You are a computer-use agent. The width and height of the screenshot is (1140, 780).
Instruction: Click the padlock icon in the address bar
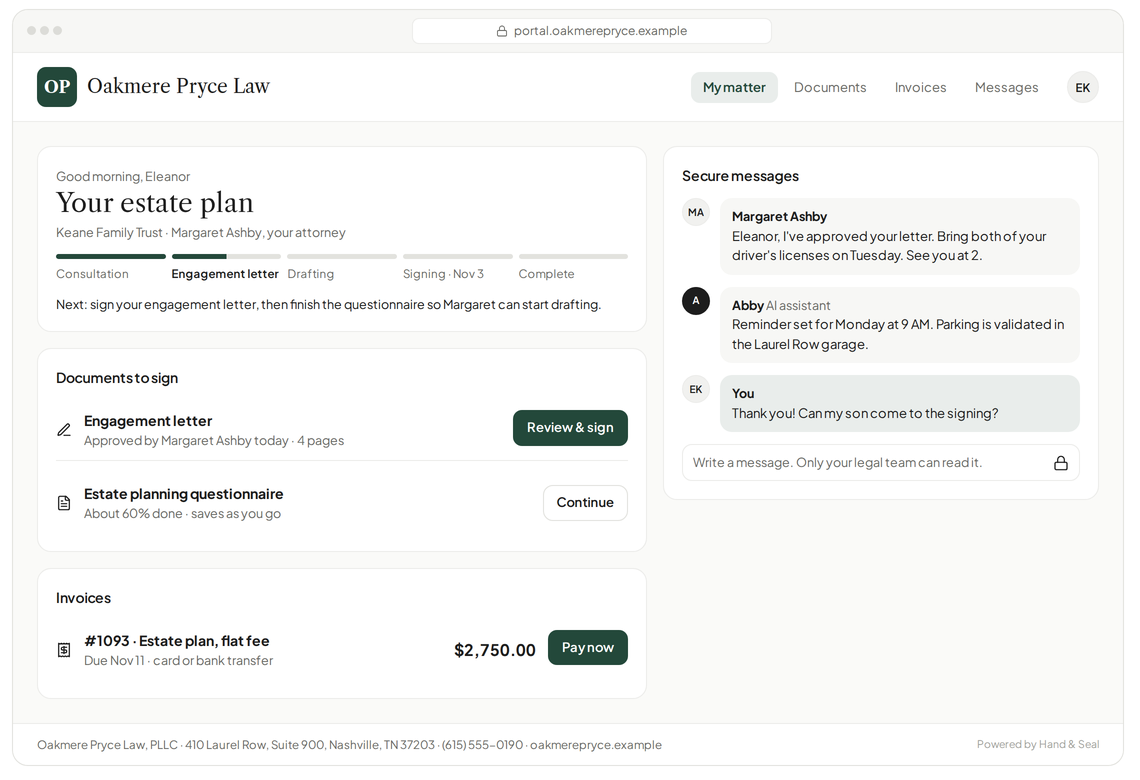coord(502,31)
